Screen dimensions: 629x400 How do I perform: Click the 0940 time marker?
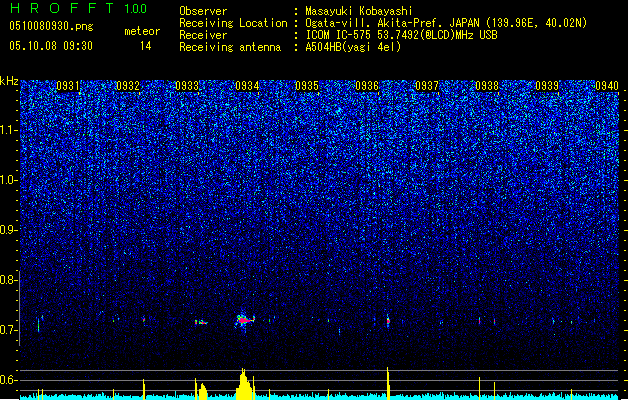[x=607, y=86]
